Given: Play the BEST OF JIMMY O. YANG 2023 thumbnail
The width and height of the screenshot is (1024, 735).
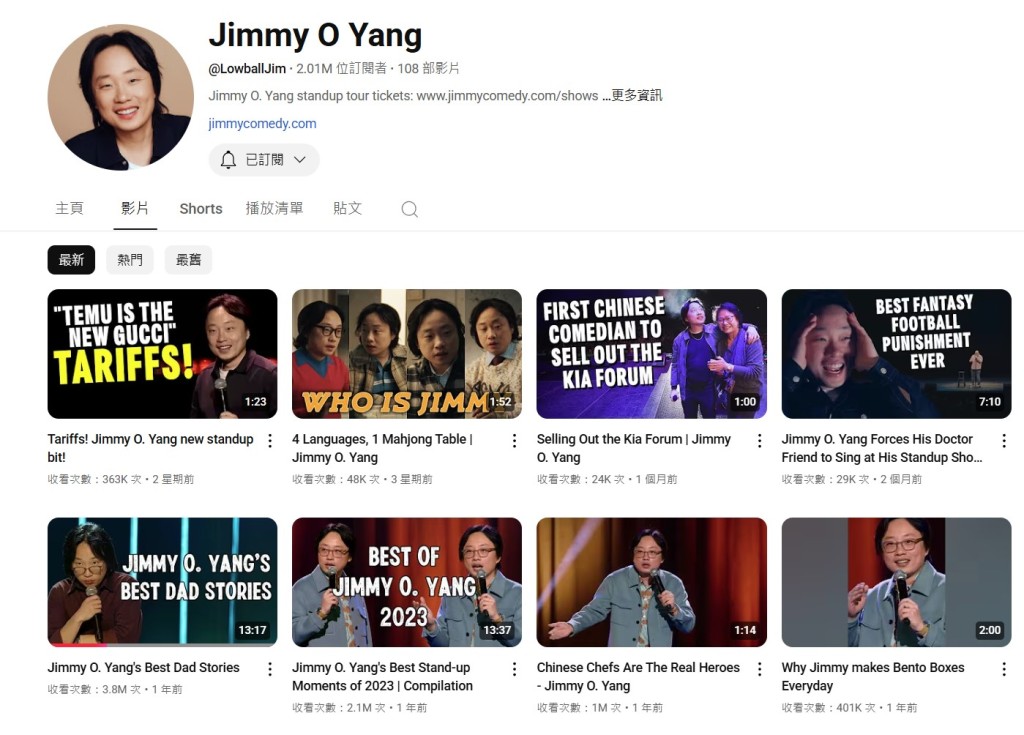Looking at the screenshot, I should (x=407, y=582).
